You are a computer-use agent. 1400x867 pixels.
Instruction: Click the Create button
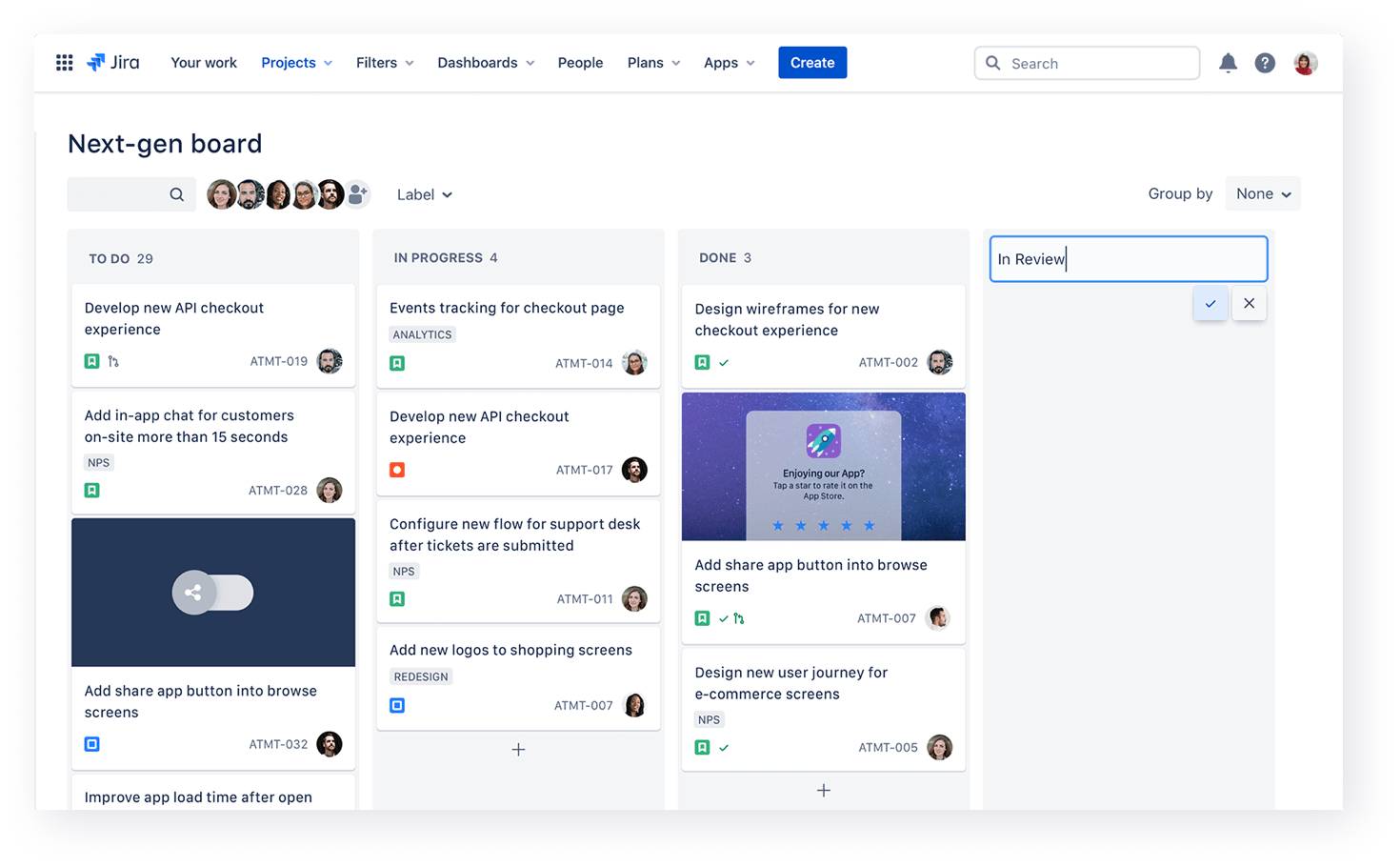coord(811,62)
